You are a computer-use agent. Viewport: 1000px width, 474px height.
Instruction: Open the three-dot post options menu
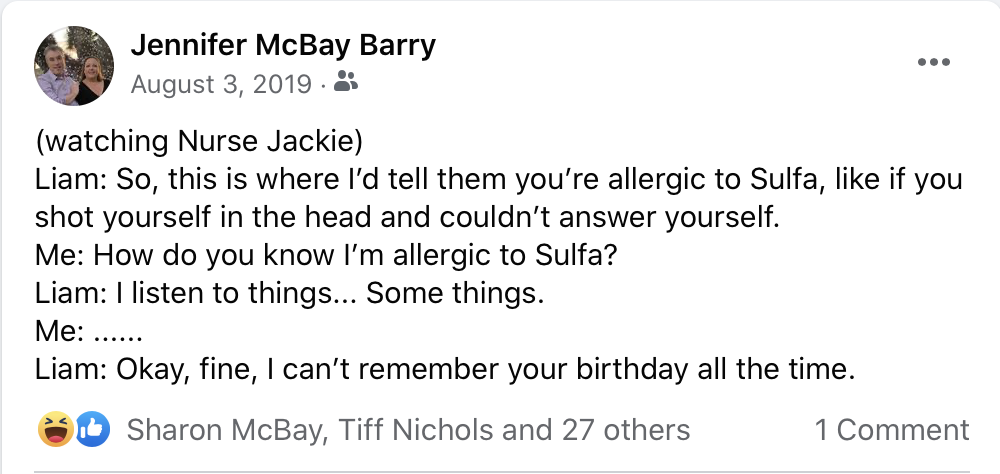(933, 62)
